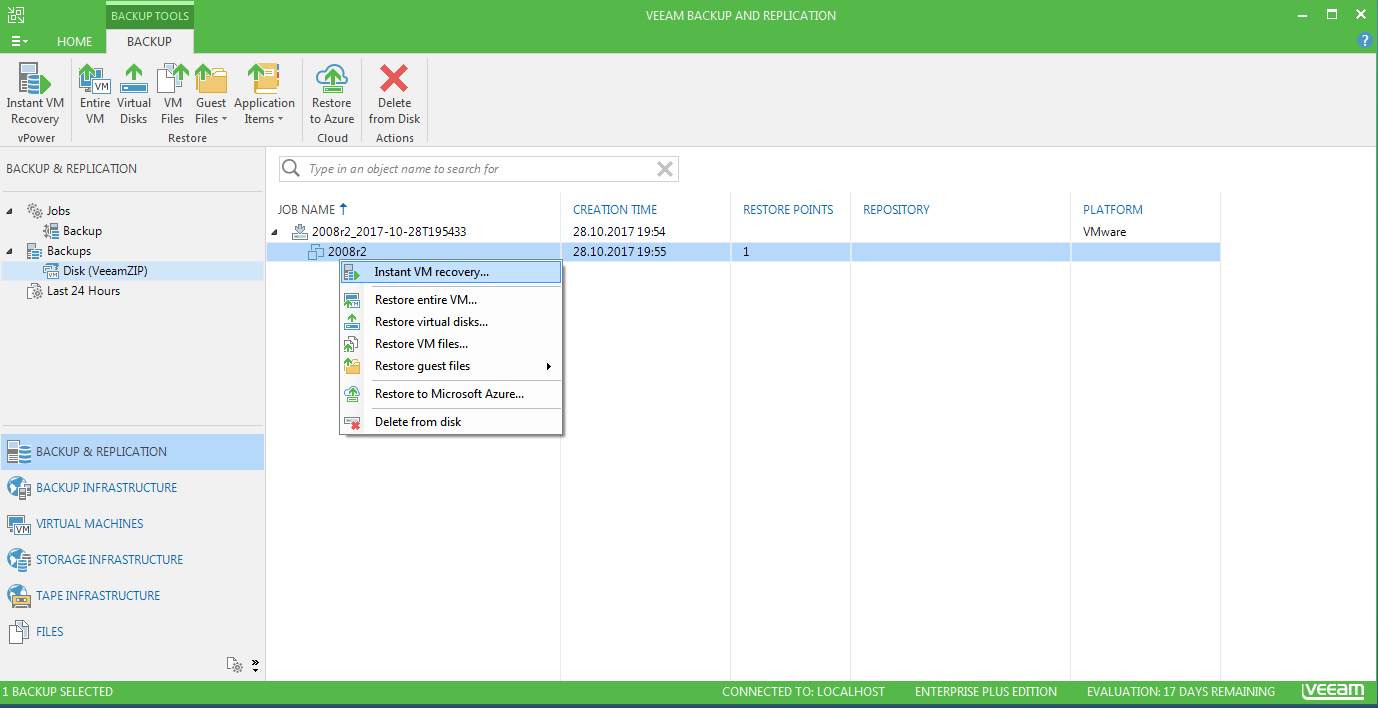Sort by PLATFORM column header

(x=1113, y=210)
